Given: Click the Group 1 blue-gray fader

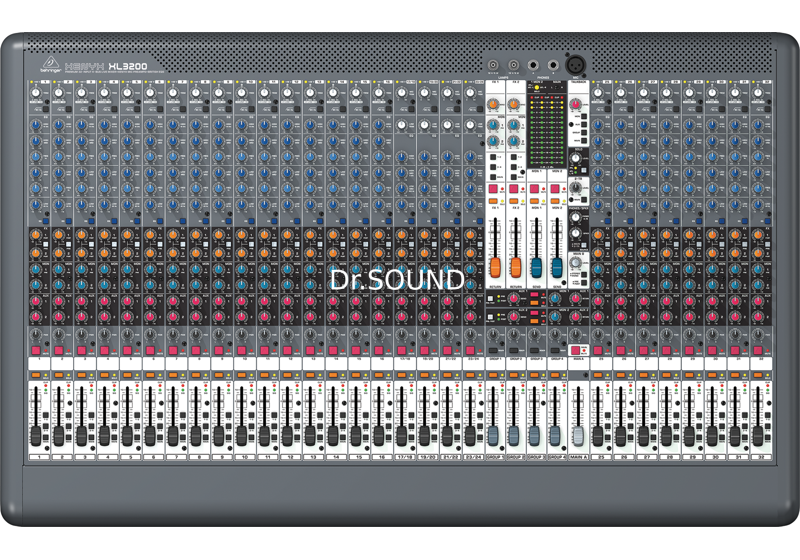Looking at the screenshot, I should click(493, 436).
